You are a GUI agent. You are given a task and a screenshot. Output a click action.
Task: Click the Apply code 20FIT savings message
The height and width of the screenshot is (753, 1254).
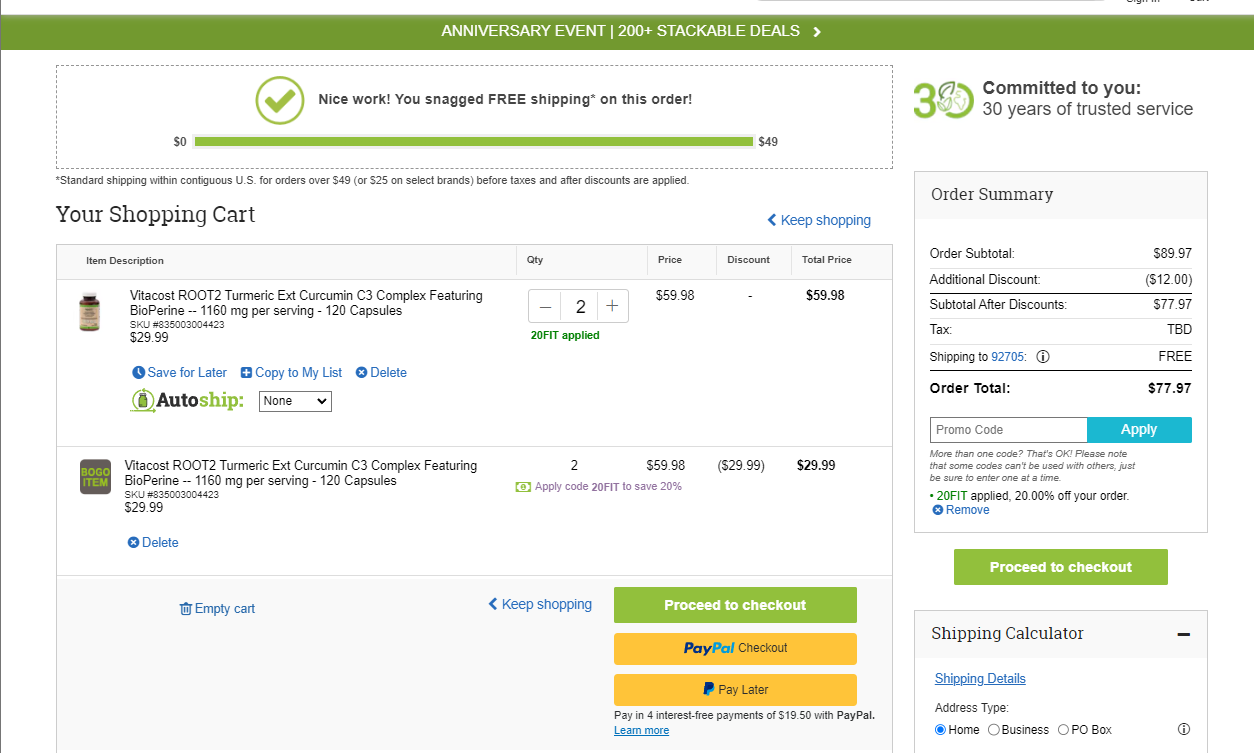[x=598, y=486]
